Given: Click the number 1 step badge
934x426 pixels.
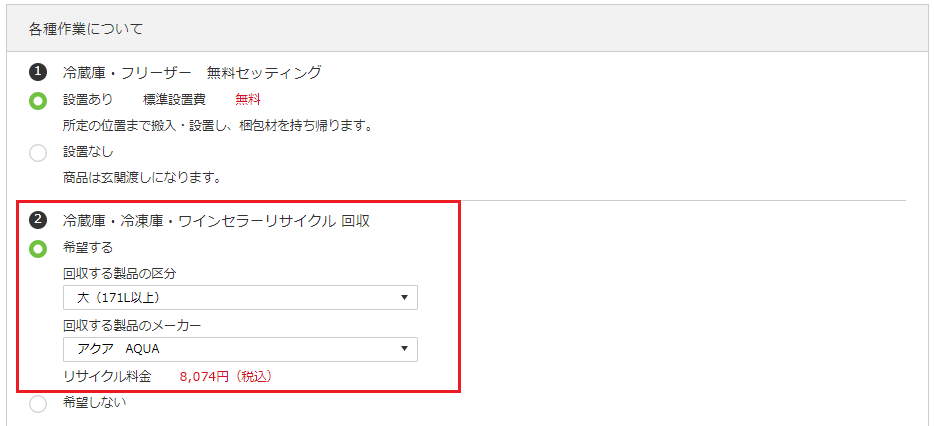Looking at the screenshot, I should [38, 73].
